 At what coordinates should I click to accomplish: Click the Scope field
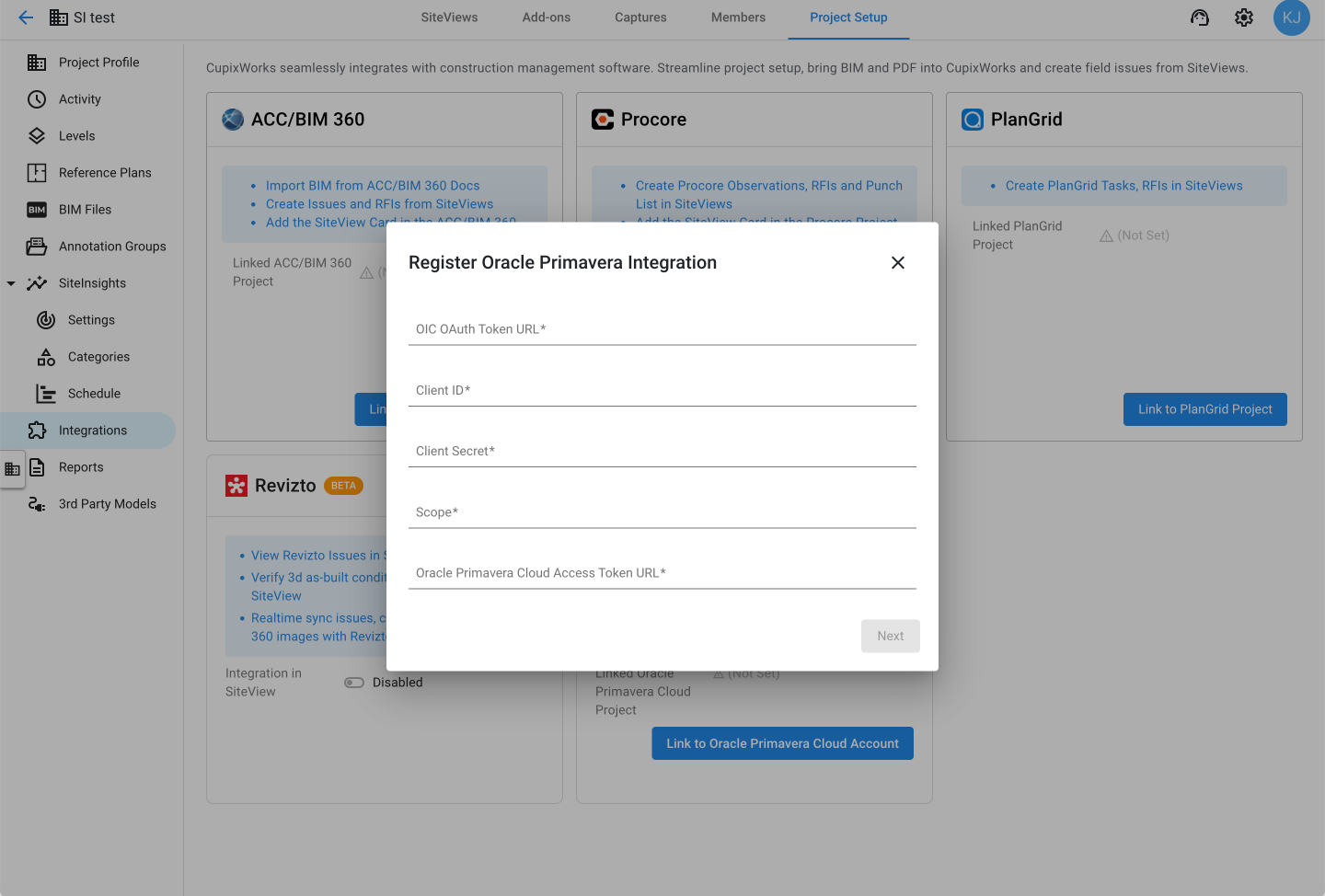coord(662,512)
